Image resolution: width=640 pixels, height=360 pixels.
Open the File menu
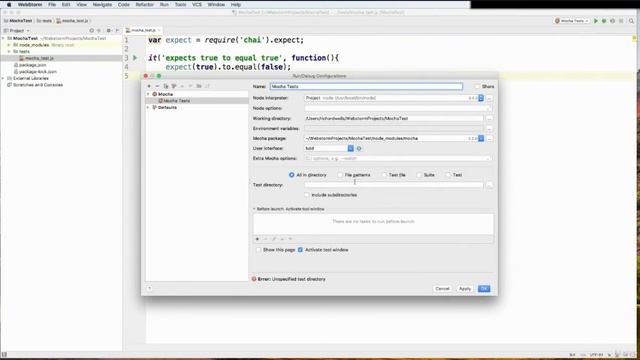pyautogui.click(x=52, y=4)
